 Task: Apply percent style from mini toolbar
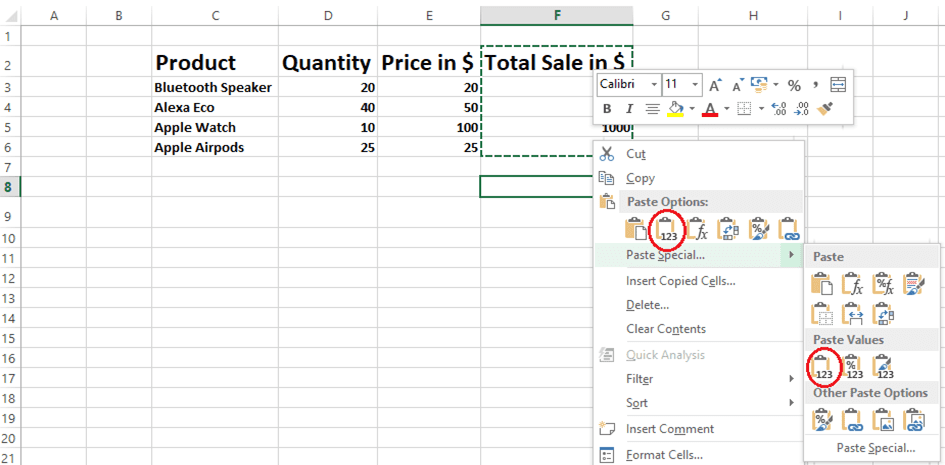point(794,85)
